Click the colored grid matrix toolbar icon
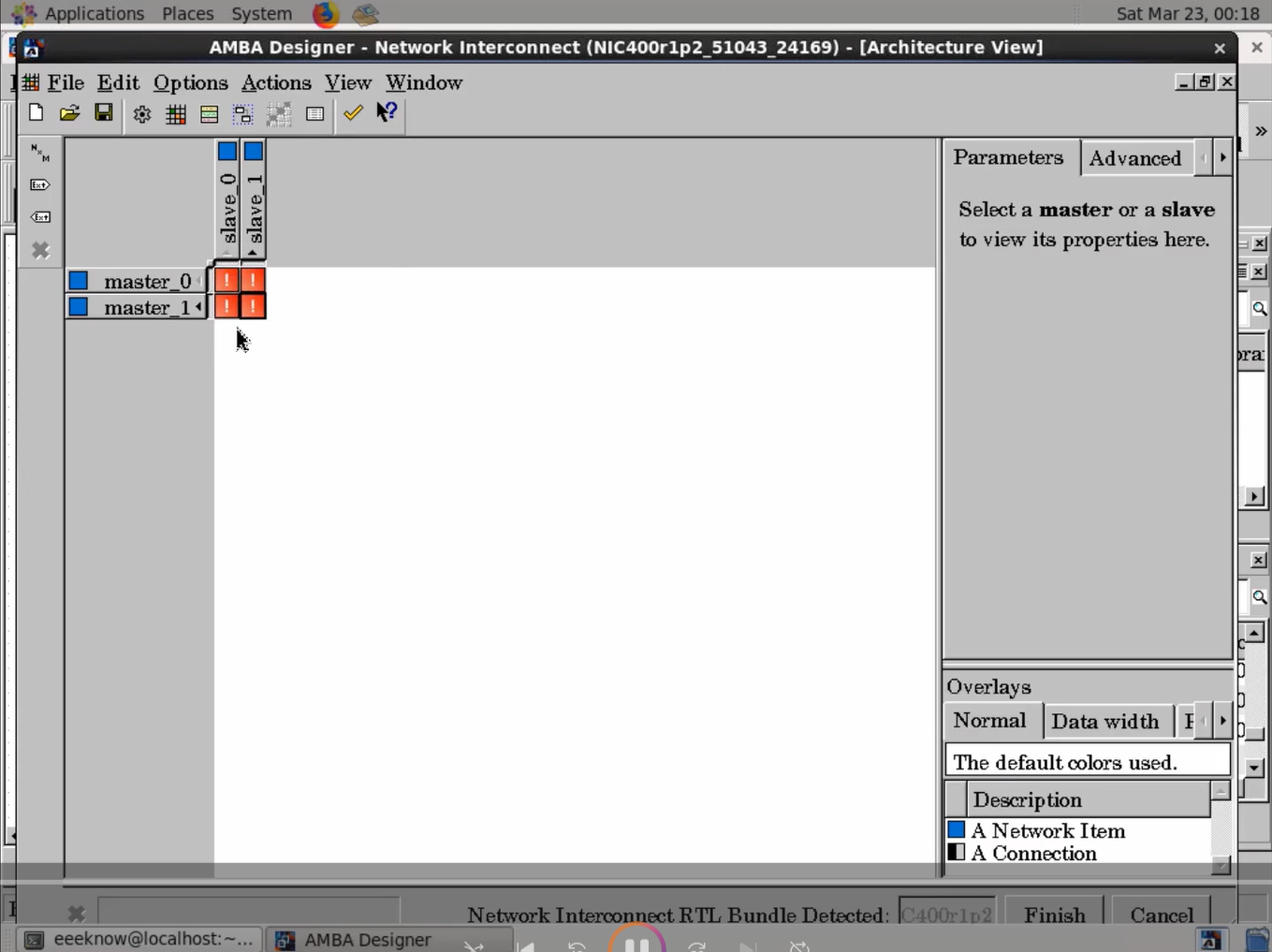The width and height of the screenshot is (1272, 952). [x=175, y=114]
